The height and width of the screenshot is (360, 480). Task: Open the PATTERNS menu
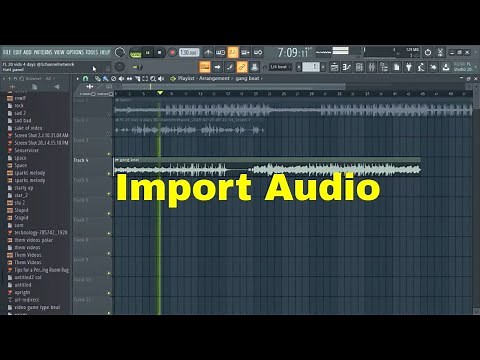[x=43, y=52]
